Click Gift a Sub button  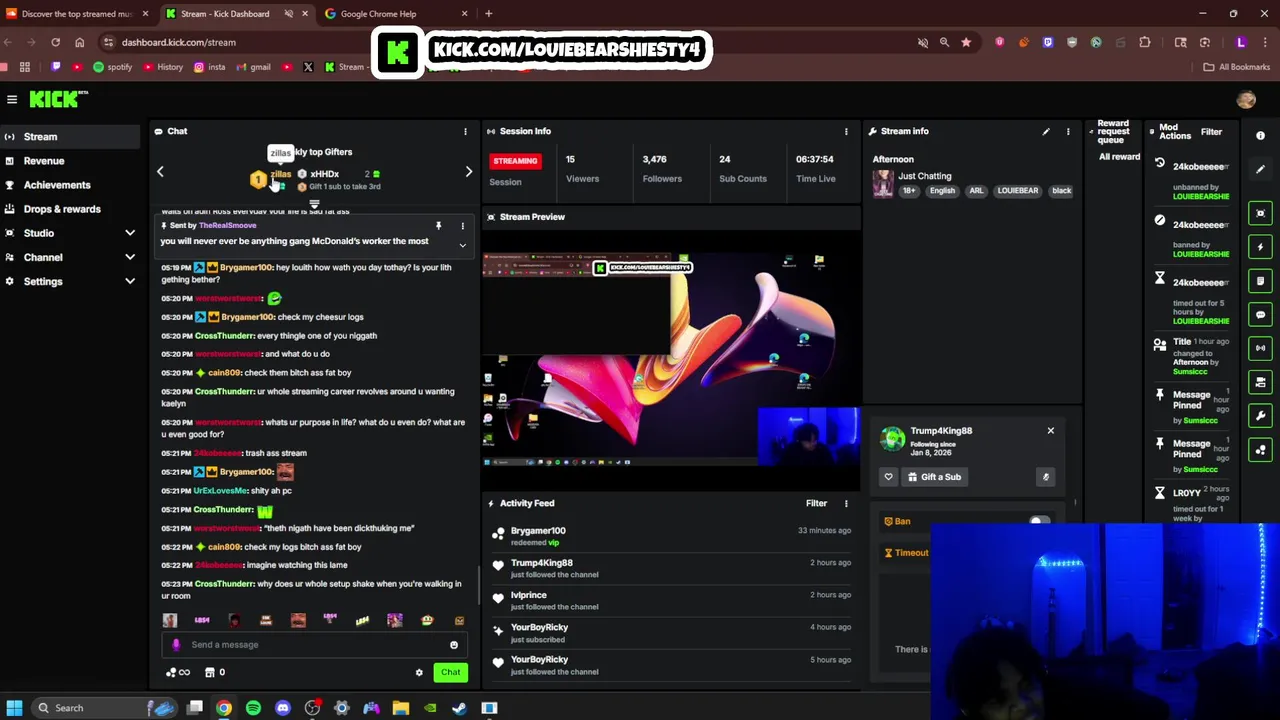934,477
